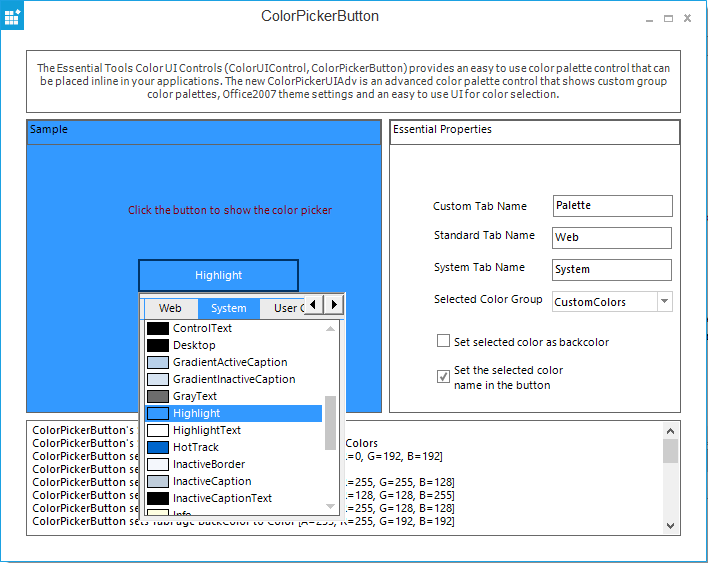The image size is (708, 563).
Task: Switch to the Web color tab
Action: click(x=170, y=308)
